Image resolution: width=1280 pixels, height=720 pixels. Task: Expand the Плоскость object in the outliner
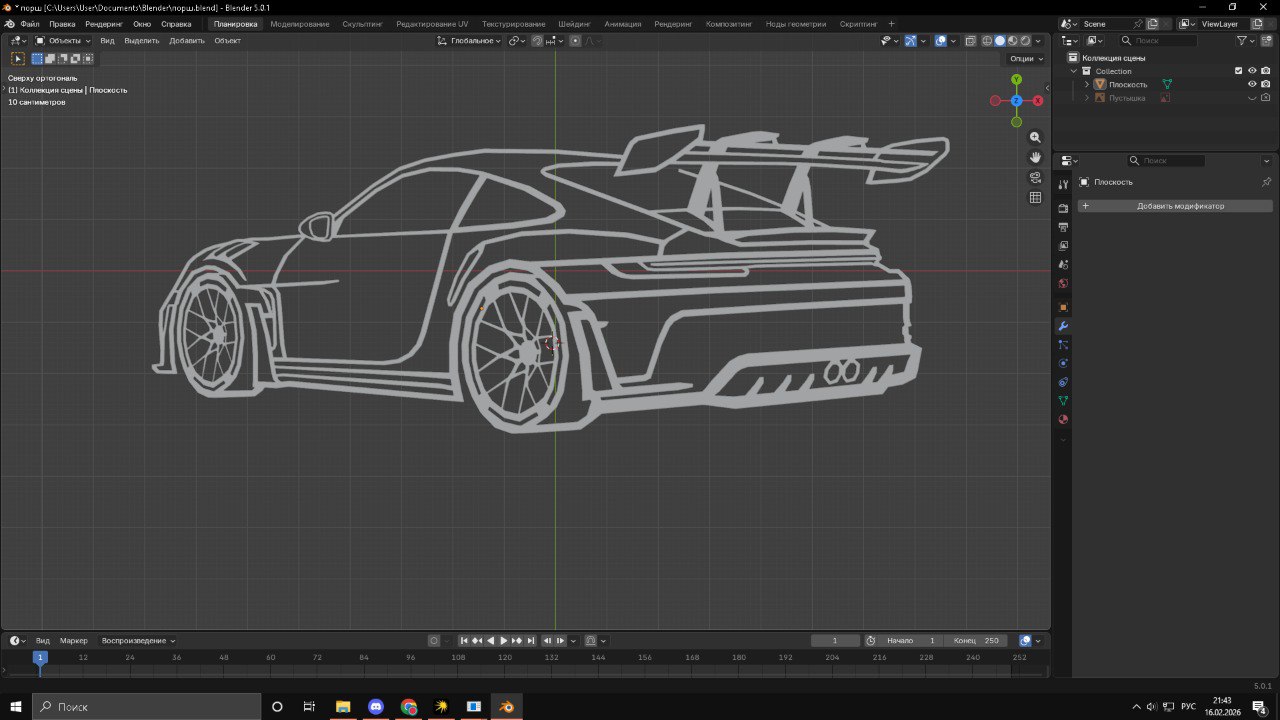pos(1087,84)
